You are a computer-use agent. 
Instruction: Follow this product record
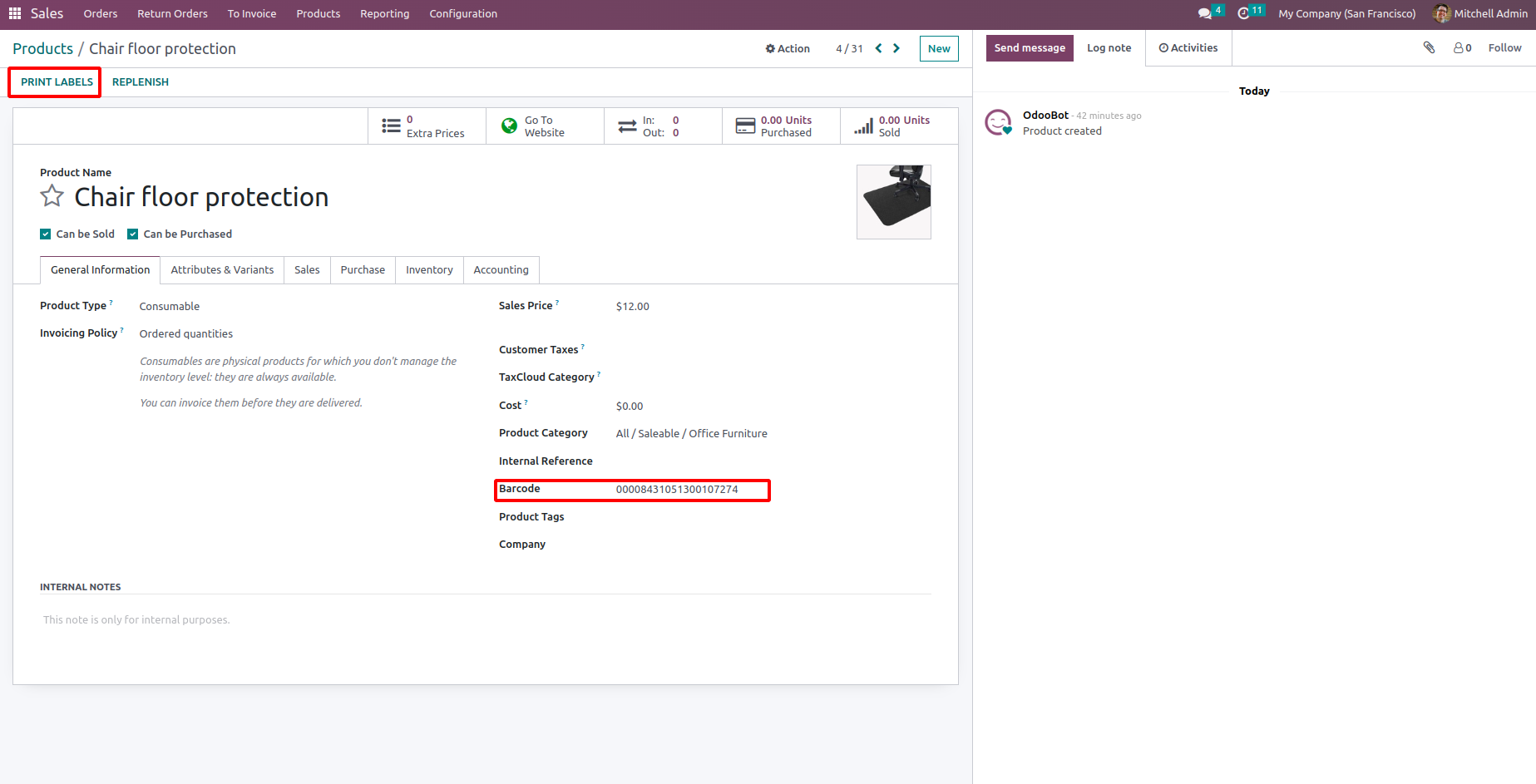(x=1504, y=48)
